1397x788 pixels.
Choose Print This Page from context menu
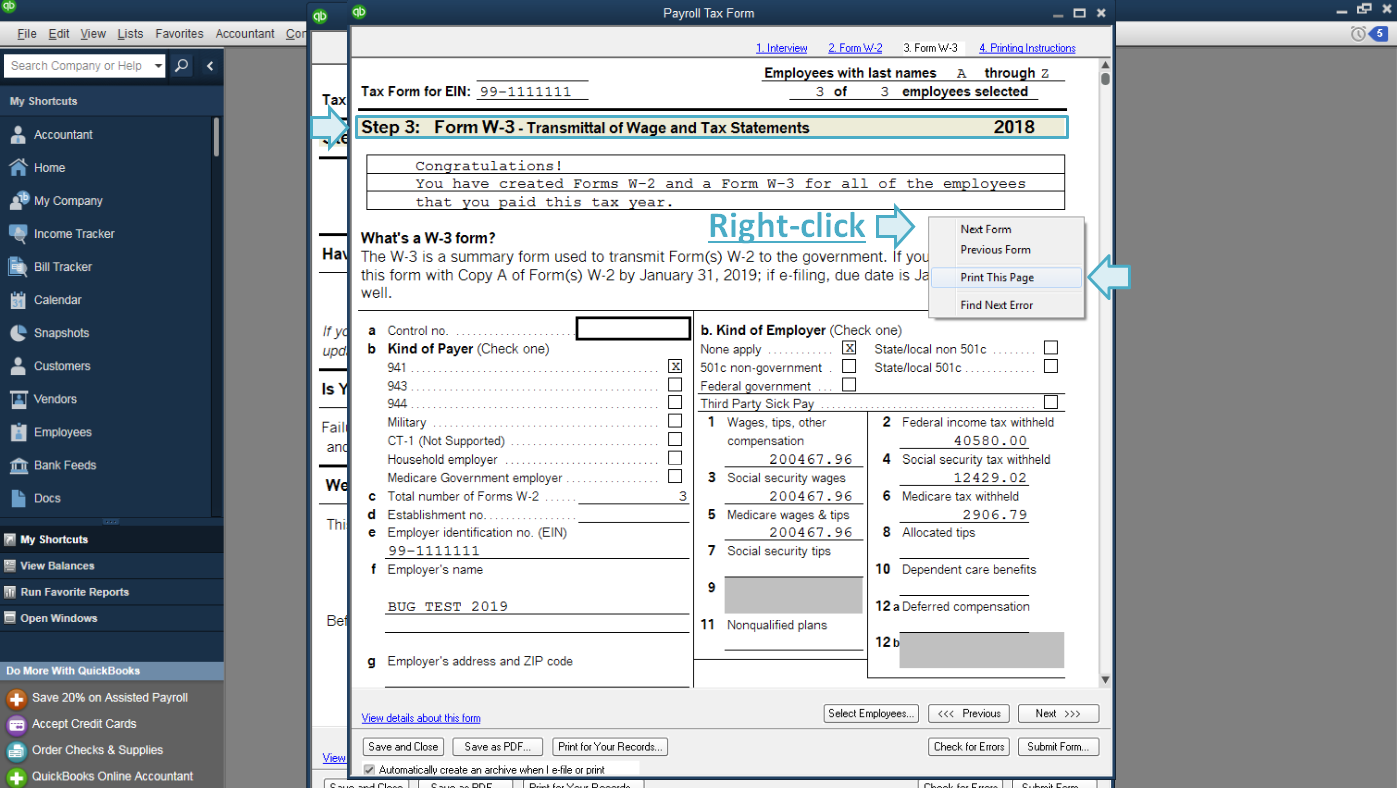1006,278
